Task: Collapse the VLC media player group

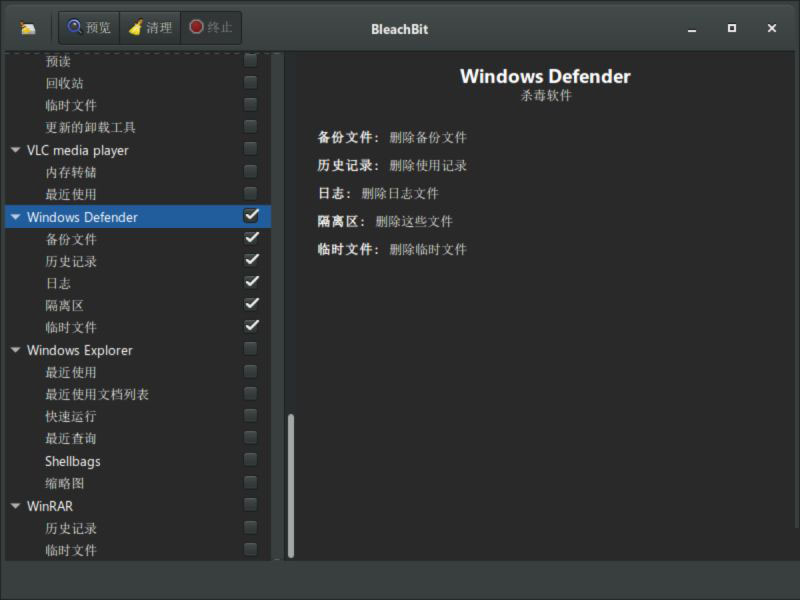Action: point(15,150)
